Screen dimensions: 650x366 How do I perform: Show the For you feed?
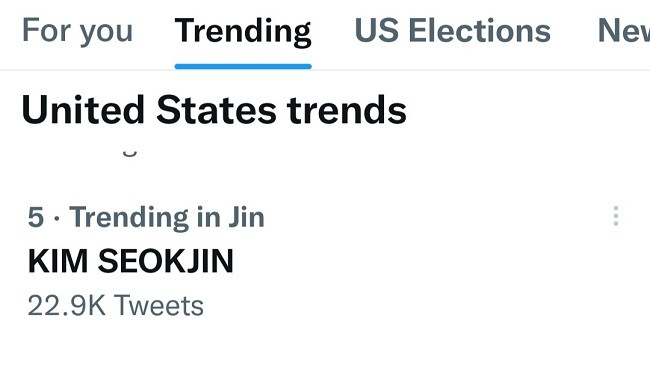tap(78, 31)
